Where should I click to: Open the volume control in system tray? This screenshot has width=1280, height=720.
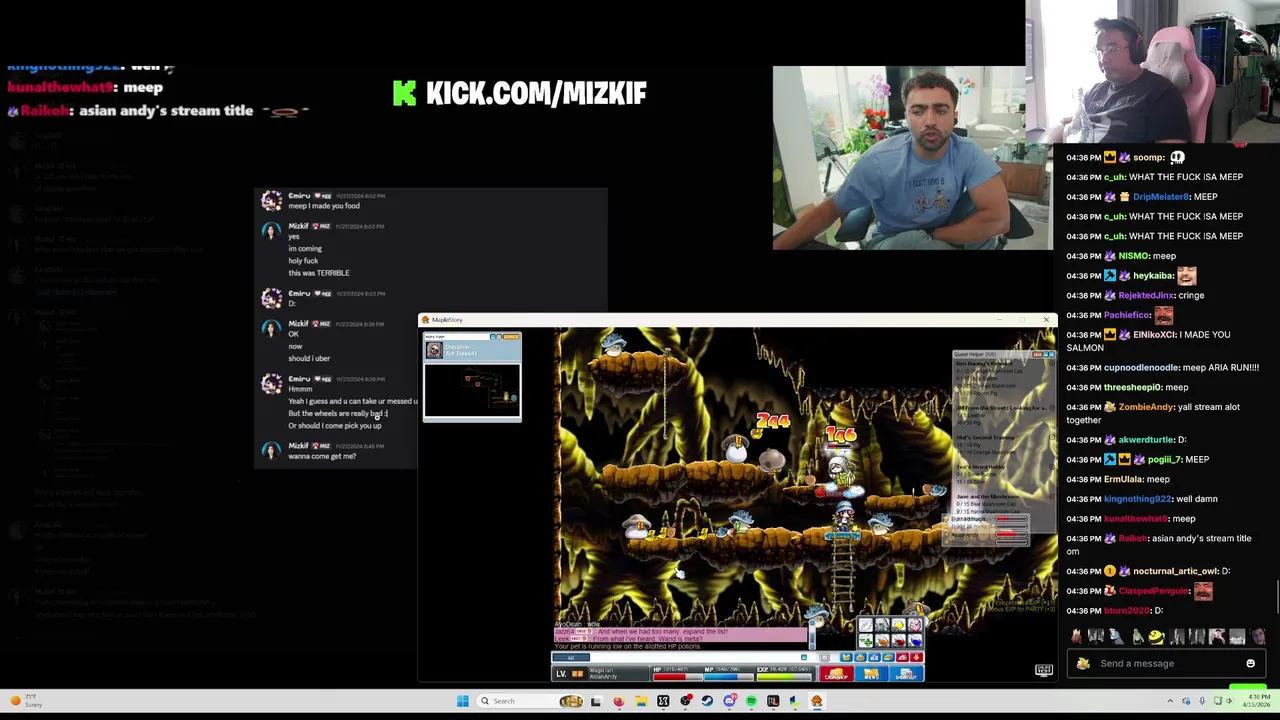(1229, 701)
